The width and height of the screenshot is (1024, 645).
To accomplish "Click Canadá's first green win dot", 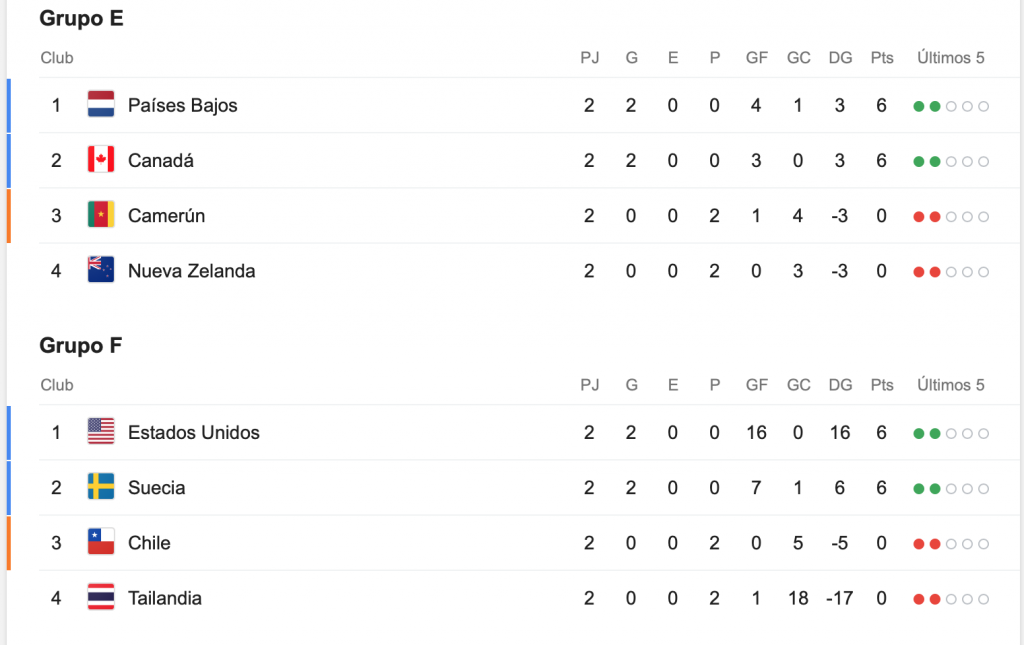I will tap(919, 161).
